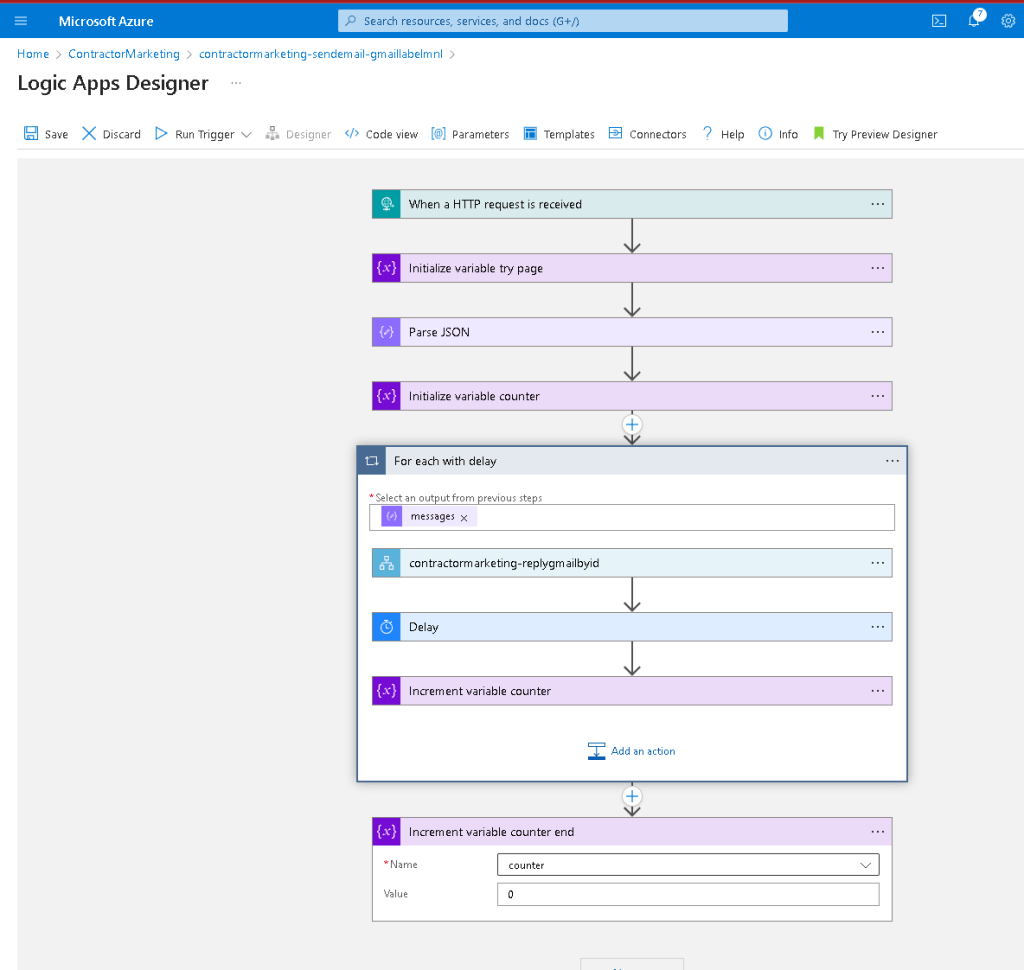Expand Initialize variable try page step
This screenshot has width=1024, height=970.
click(x=632, y=268)
